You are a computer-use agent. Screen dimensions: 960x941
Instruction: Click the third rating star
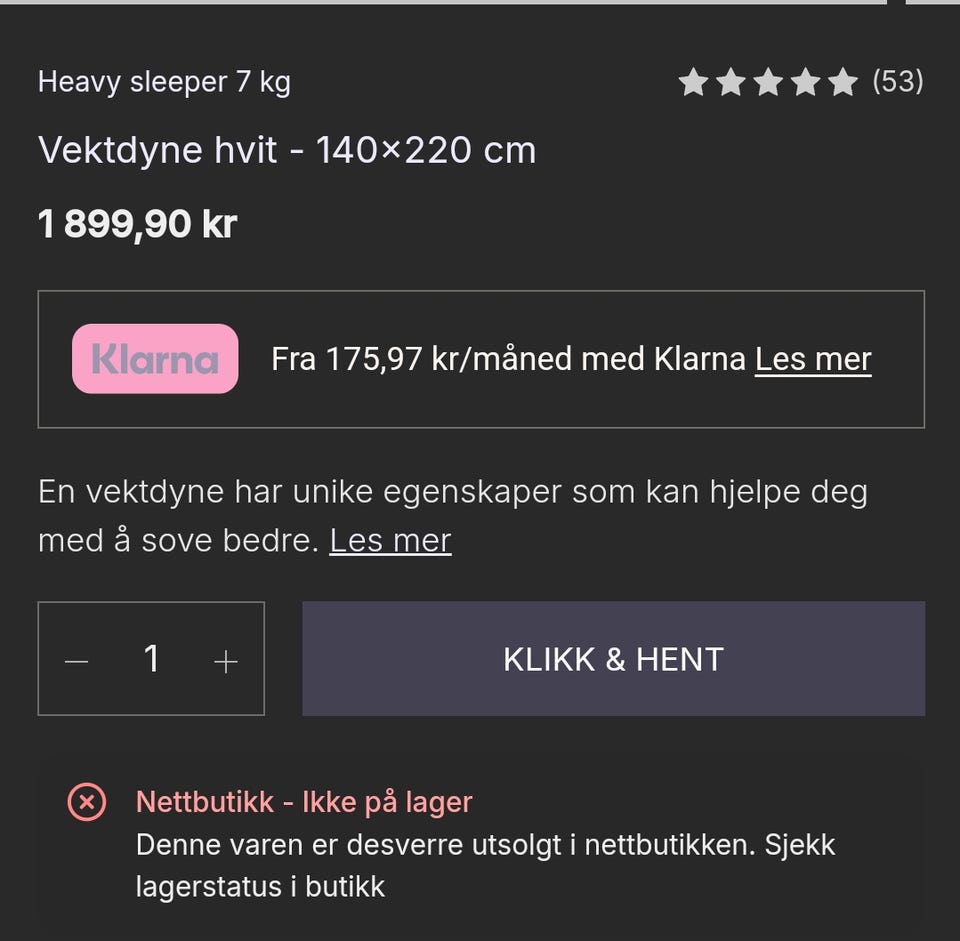pyautogui.click(x=768, y=82)
